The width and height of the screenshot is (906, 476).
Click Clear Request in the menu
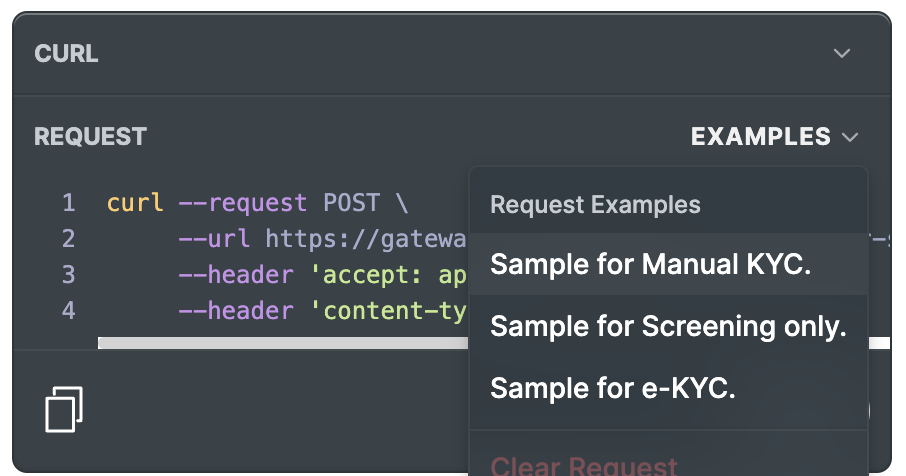(x=584, y=465)
